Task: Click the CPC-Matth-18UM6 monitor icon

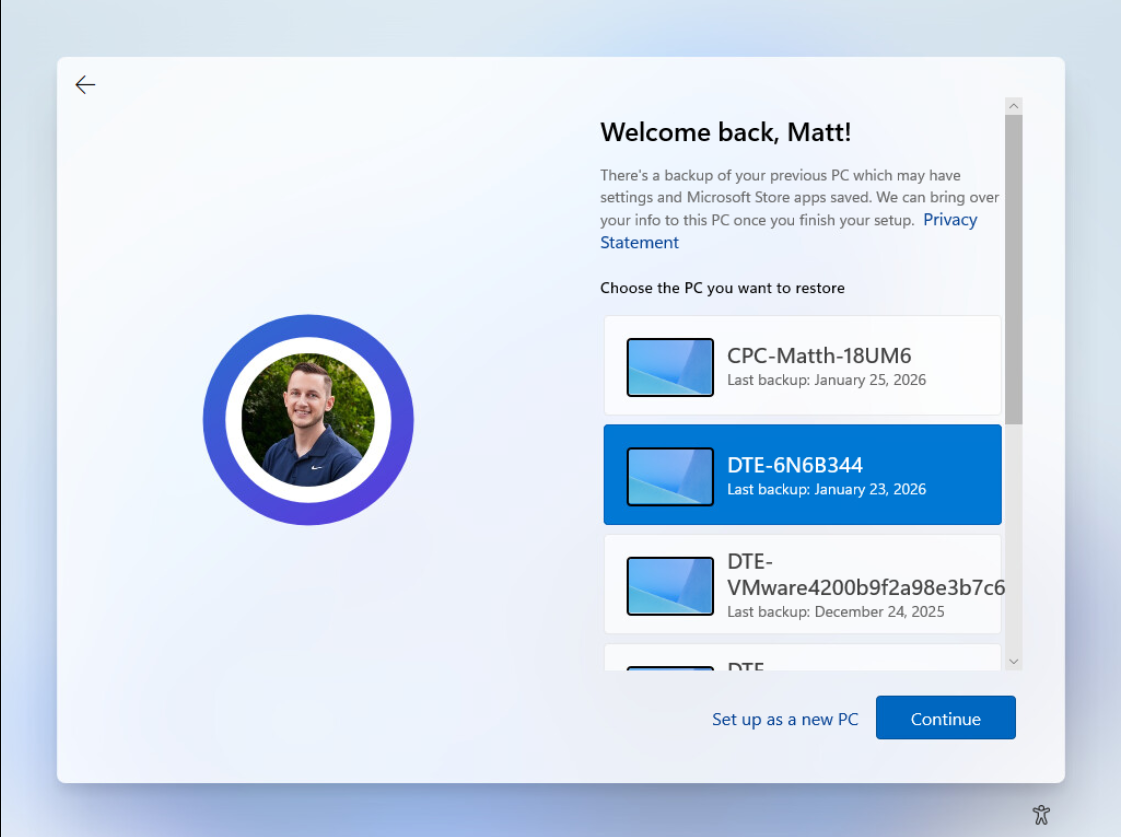Action: click(x=670, y=367)
